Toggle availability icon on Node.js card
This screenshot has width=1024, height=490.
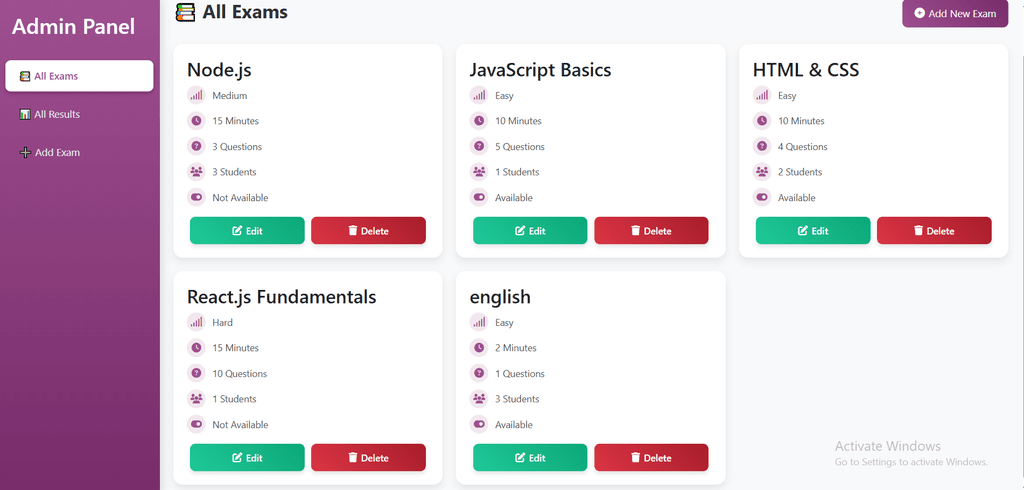(x=196, y=198)
